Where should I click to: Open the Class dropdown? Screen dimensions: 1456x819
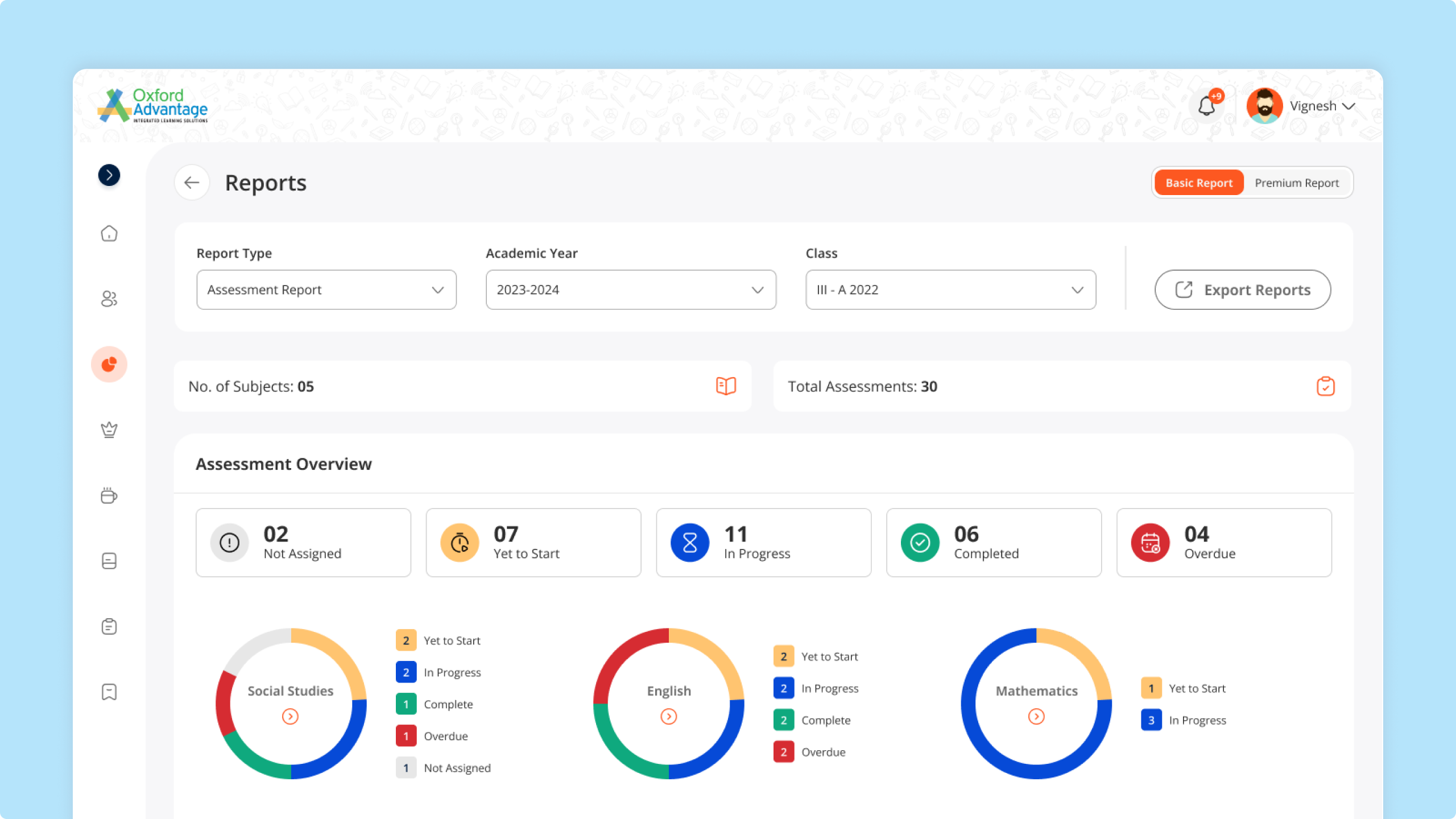pyautogui.click(x=950, y=289)
